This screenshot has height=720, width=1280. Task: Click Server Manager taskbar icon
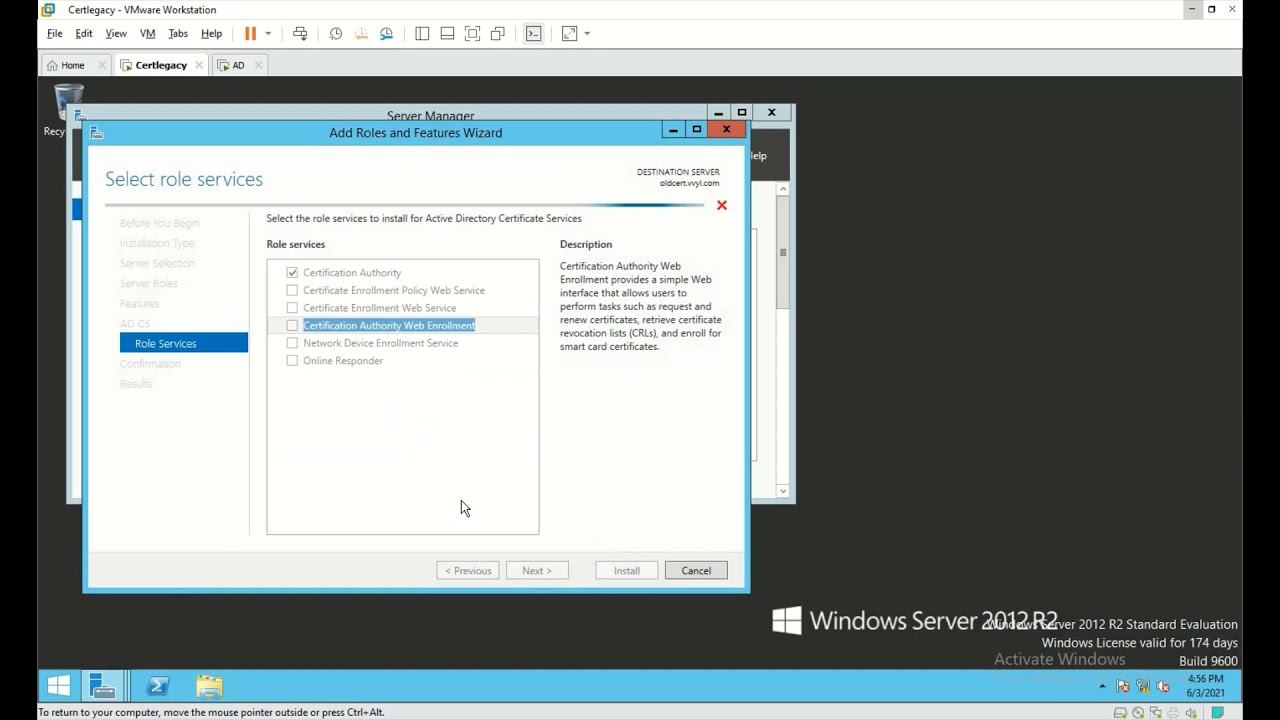point(102,686)
